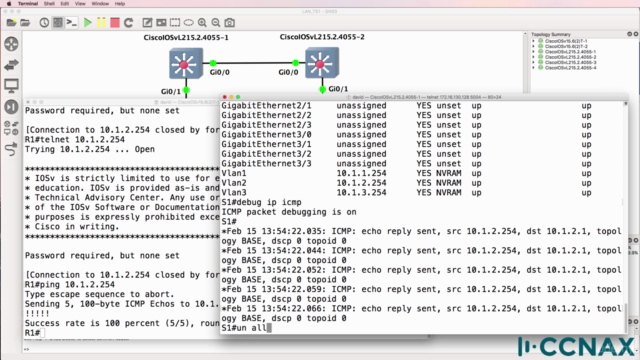640x360 pixels.
Task: Select CiscoIOSv15.6(2)T-1 row in Topology Summary
Action: click(x=566, y=41)
